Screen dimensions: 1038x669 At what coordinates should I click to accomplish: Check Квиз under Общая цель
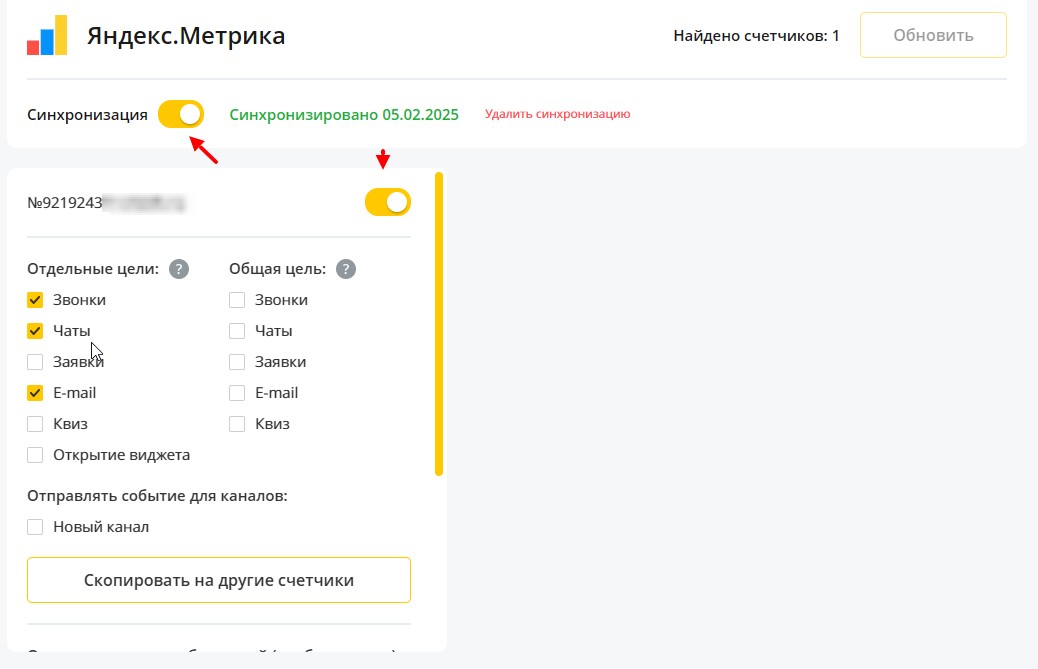237,424
